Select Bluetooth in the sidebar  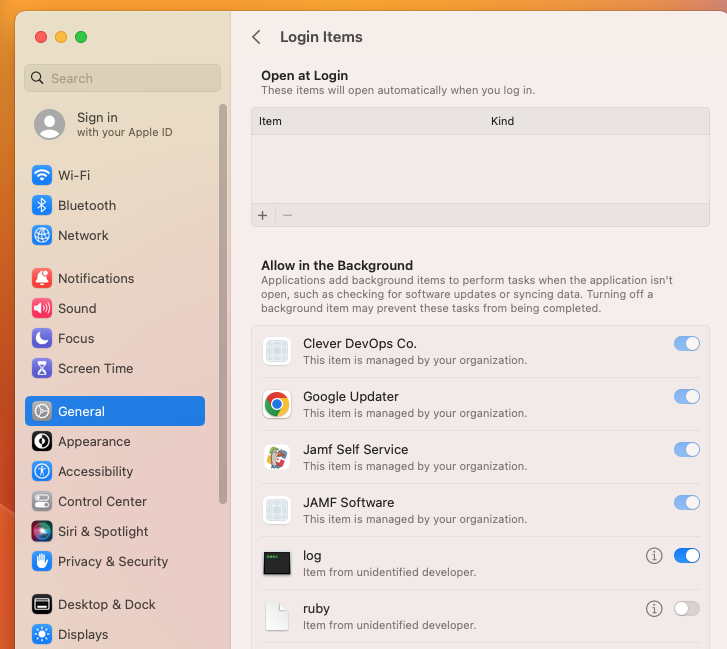pos(115,205)
